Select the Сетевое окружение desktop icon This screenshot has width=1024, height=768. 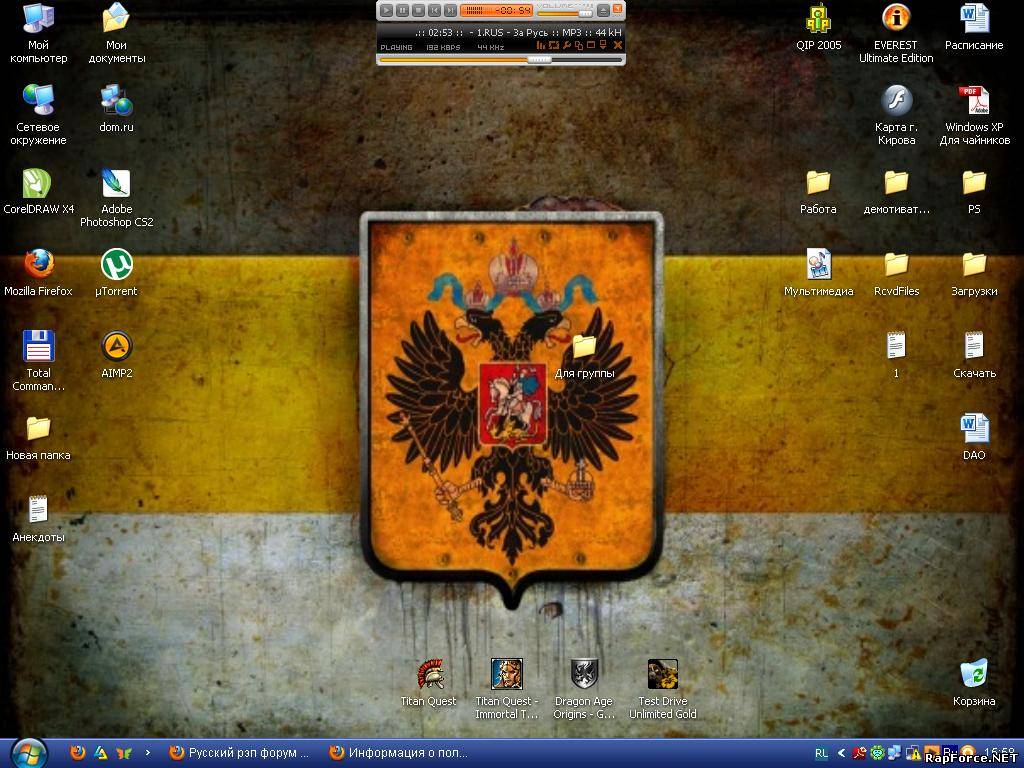39,115
